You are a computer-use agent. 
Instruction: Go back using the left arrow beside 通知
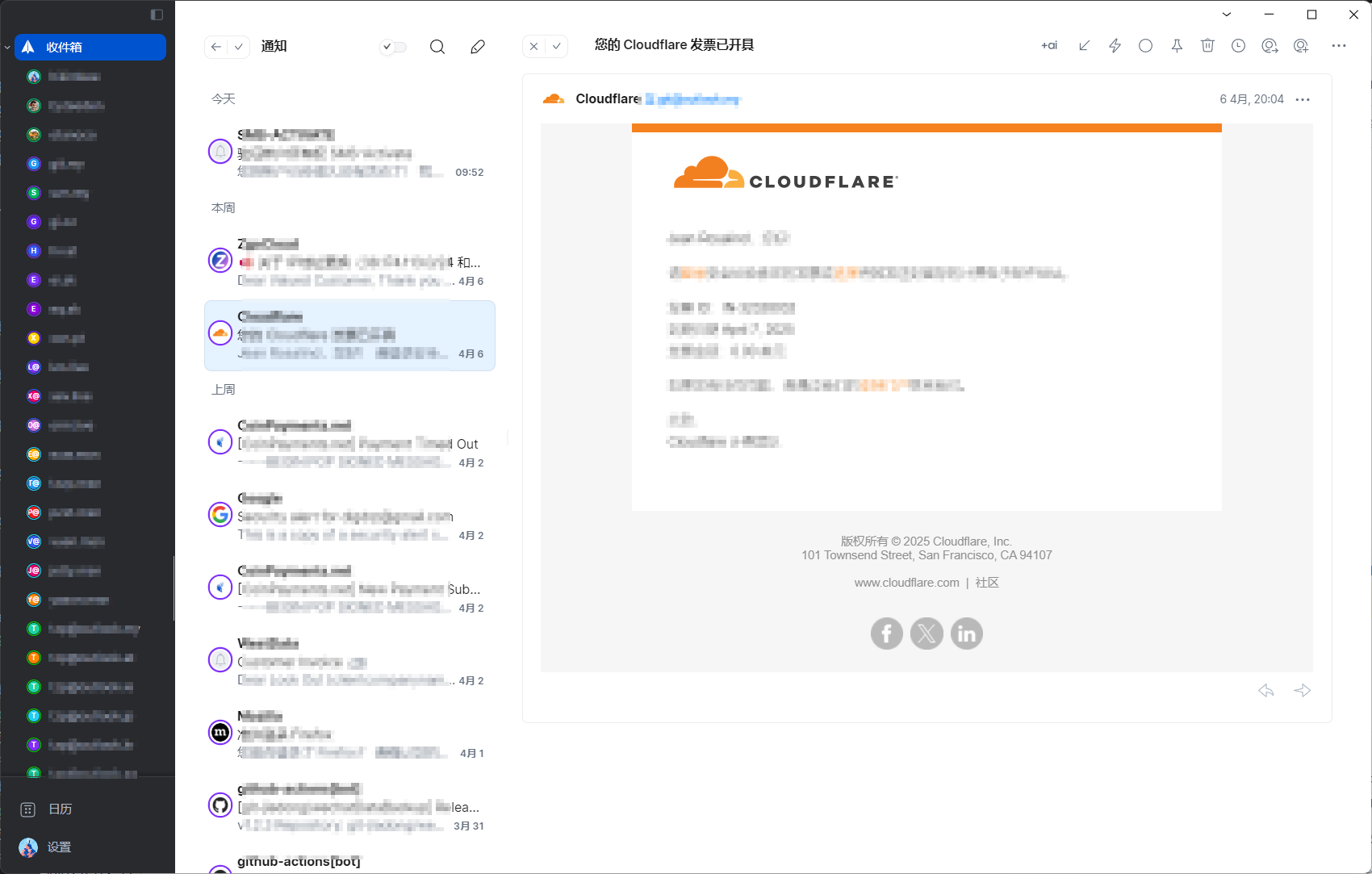click(x=215, y=47)
